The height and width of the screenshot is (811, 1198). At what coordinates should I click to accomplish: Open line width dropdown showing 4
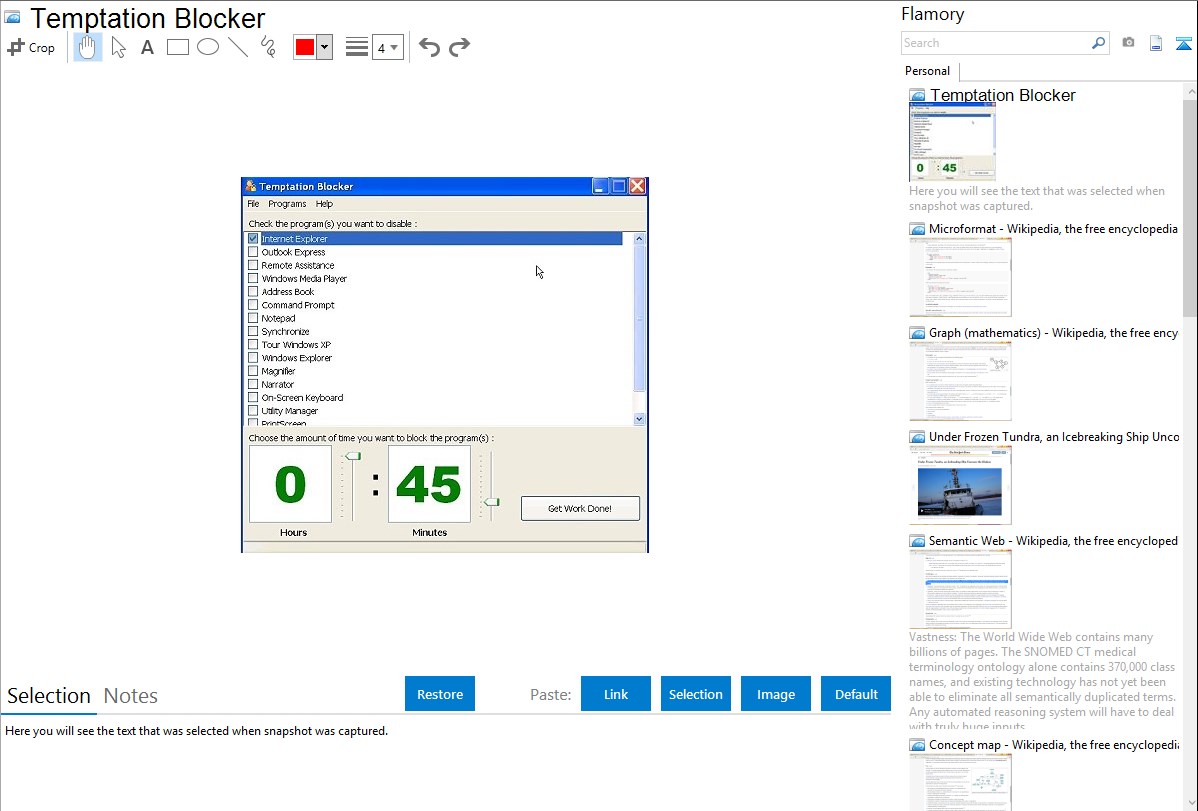click(x=388, y=47)
